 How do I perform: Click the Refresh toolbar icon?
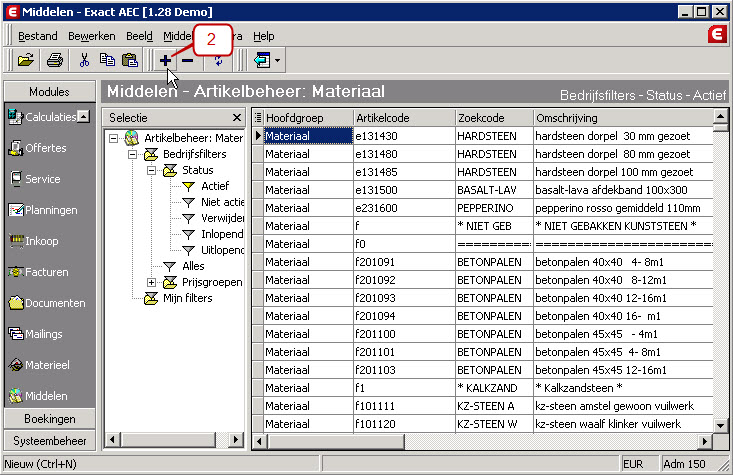click(218, 60)
